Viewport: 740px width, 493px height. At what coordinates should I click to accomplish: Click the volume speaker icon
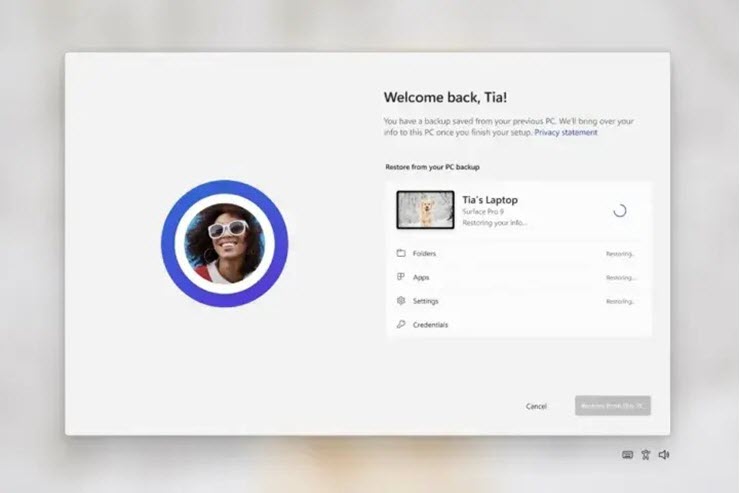point(664,454)
